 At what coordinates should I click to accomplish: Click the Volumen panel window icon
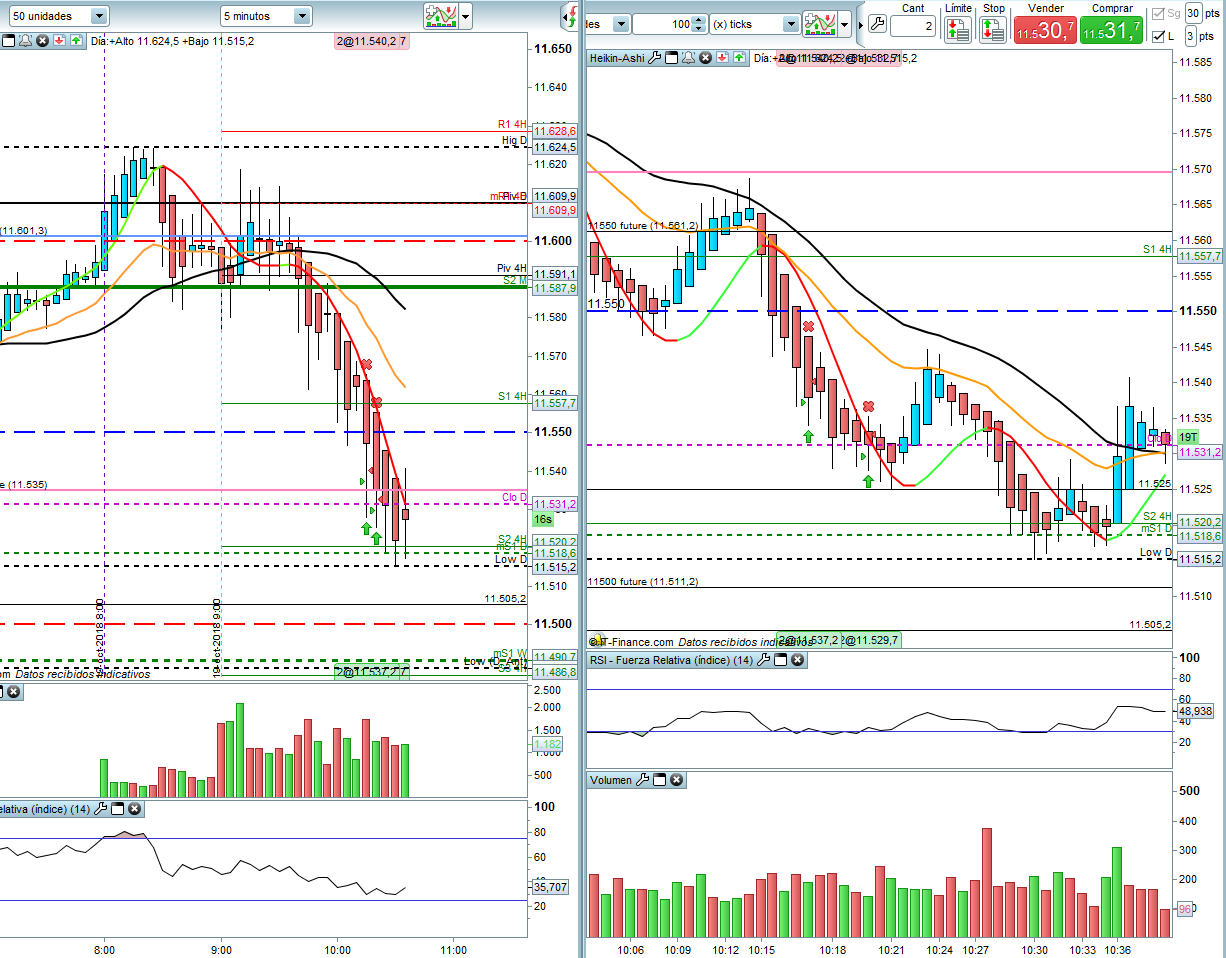[x=659, y=780]
